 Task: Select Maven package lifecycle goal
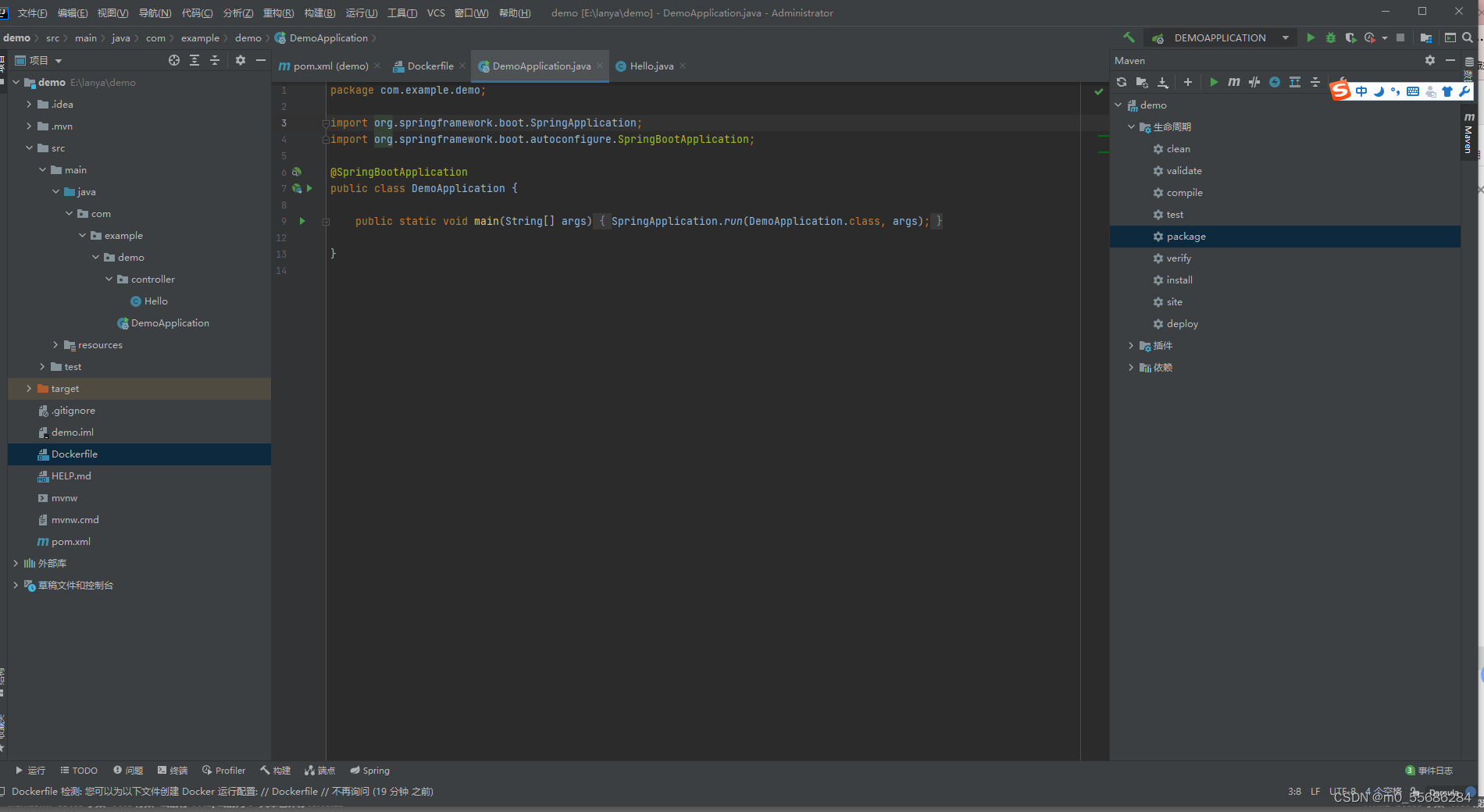(1285, 236)
